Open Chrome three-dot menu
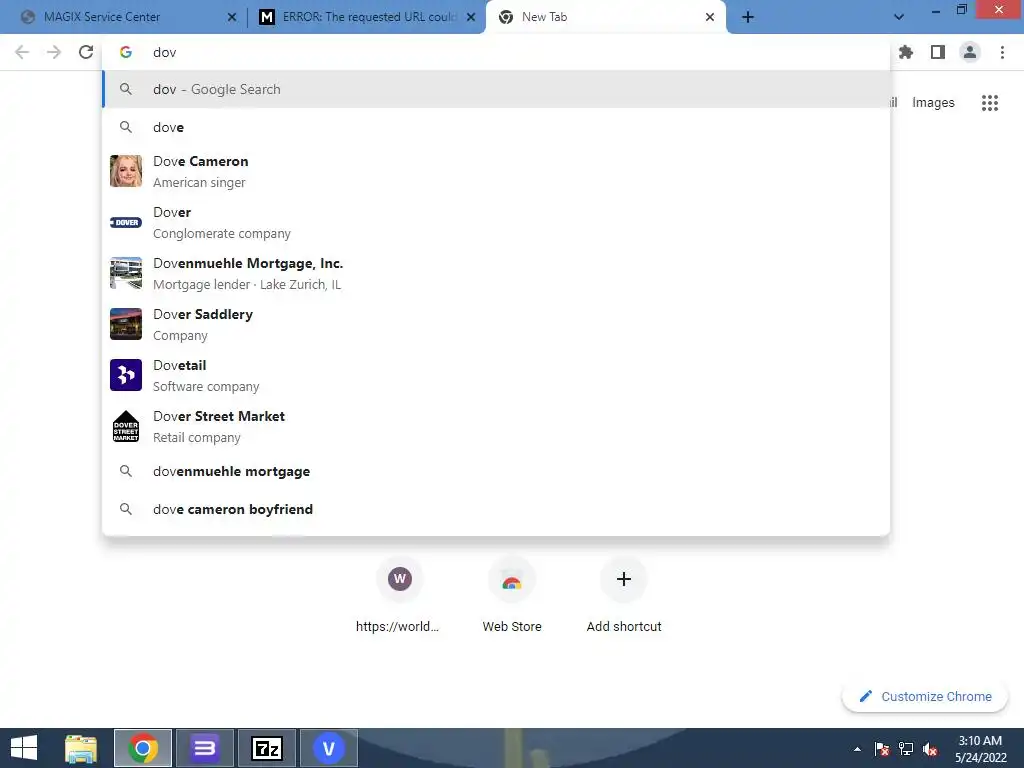Screen dimensions: 1024x768 point(1002,52)
